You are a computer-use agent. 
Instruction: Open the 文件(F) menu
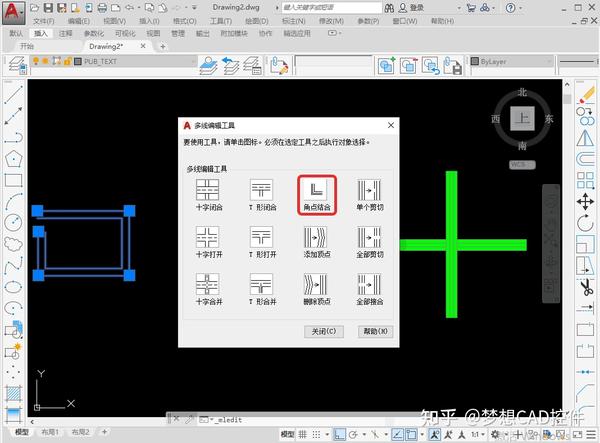pyautogui.click(x=44, y=21)
